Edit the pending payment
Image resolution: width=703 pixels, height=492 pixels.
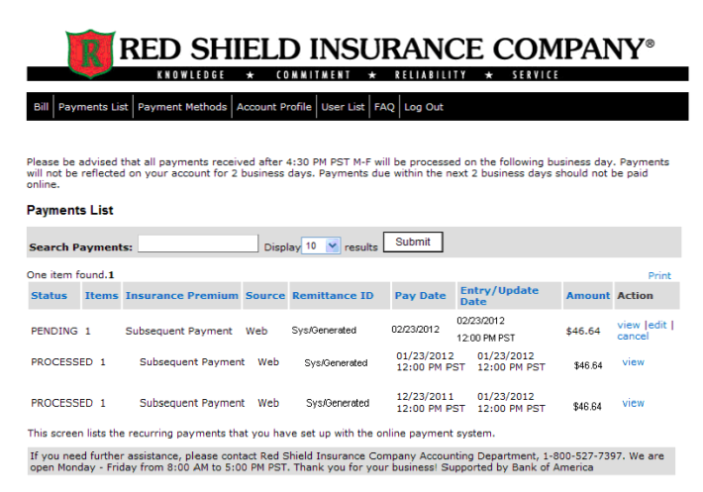tap(657, 325)
